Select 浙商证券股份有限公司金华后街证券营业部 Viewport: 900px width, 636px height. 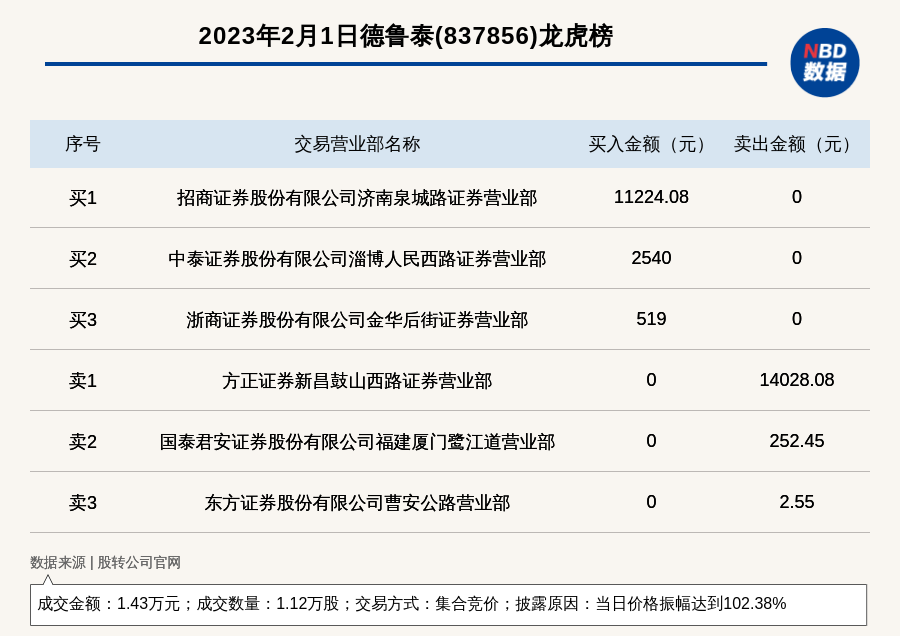coord(357,320)
